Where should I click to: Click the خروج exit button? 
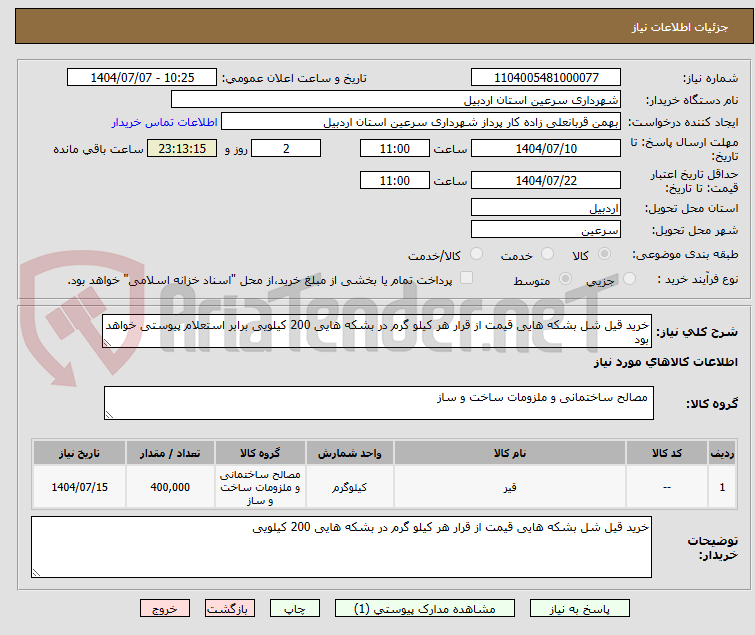click(165, 609)
